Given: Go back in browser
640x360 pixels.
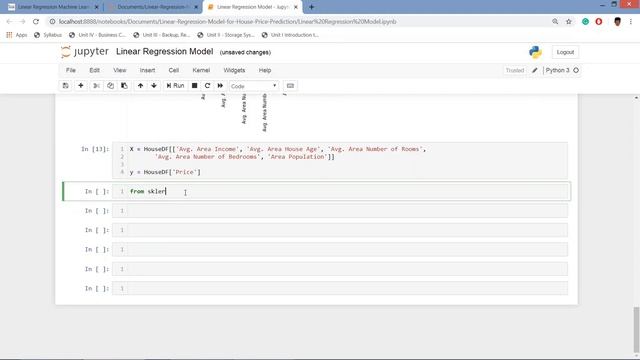Looking at the screenshot, I should 9,22.
